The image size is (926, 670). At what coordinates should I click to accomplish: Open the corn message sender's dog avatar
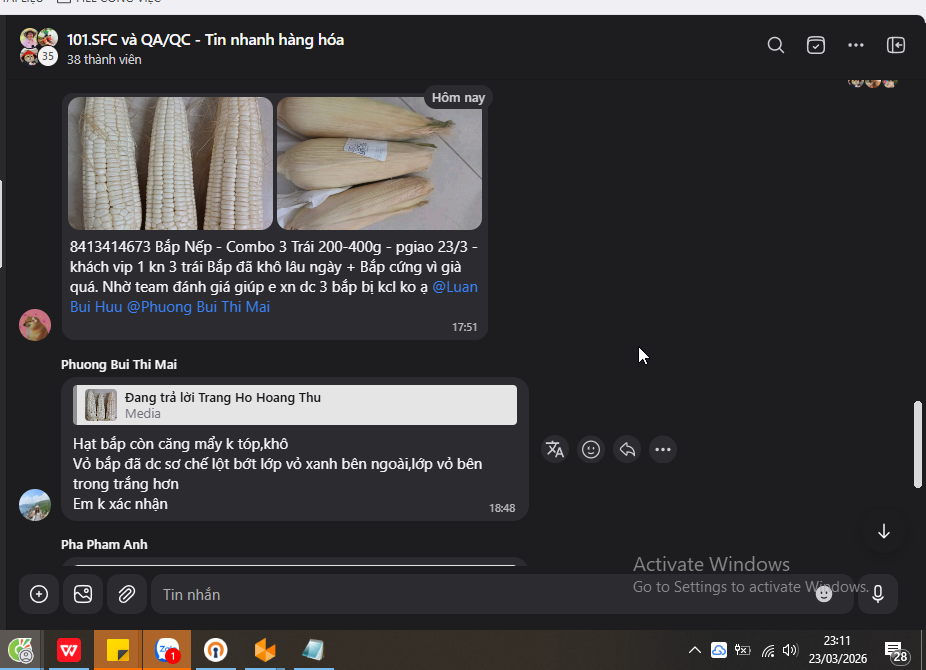(x=35, y=325)
